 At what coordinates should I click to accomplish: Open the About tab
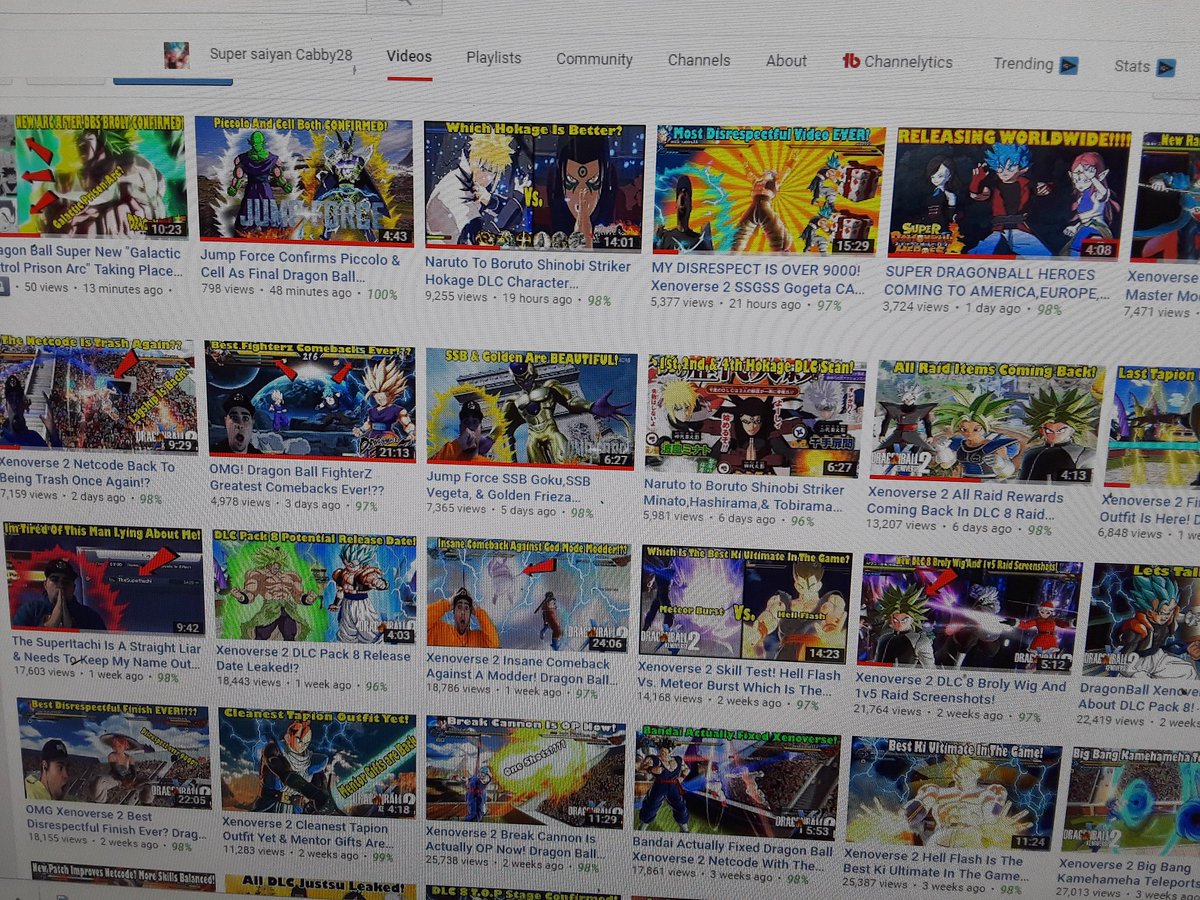786,61
